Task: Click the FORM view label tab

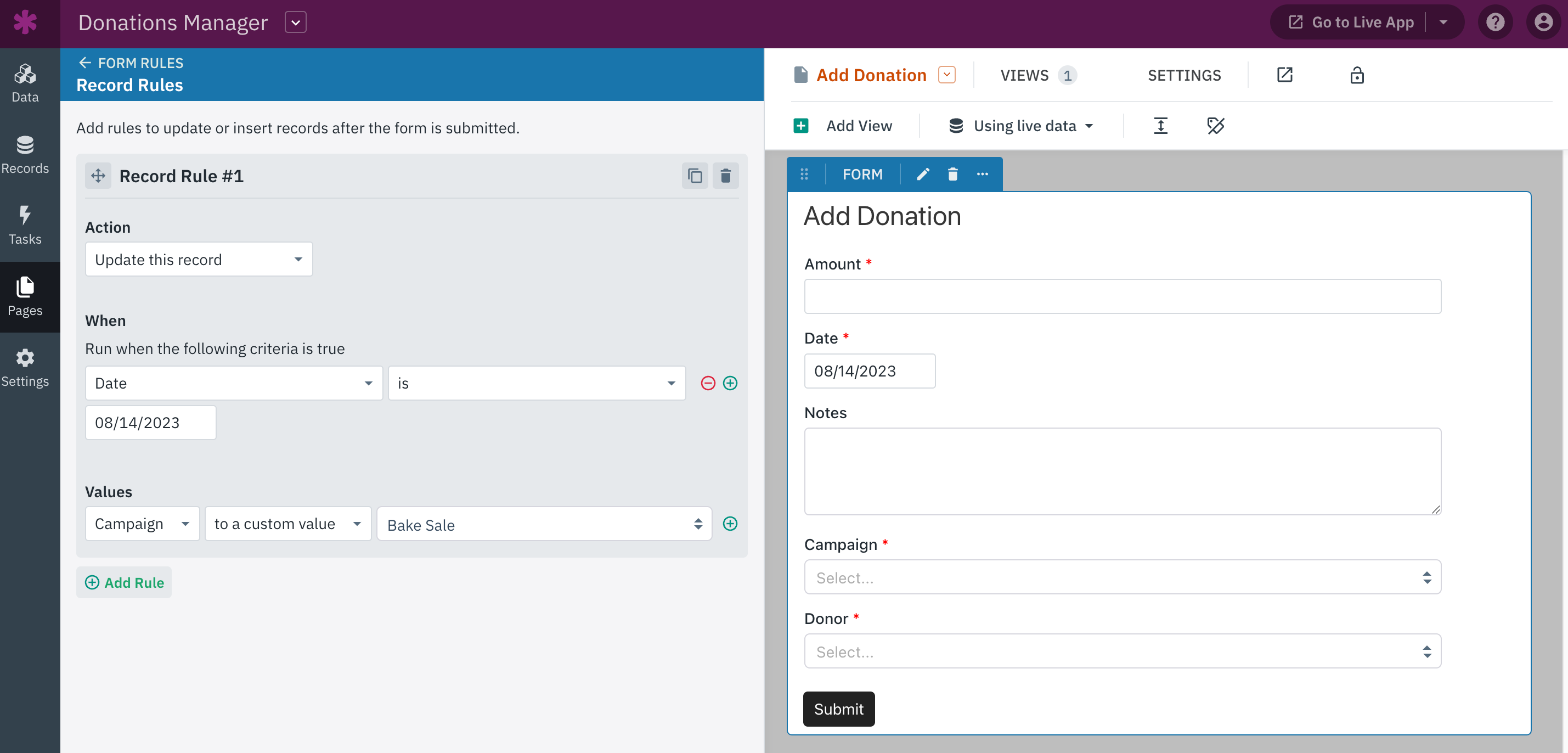Action: point(862,174)
